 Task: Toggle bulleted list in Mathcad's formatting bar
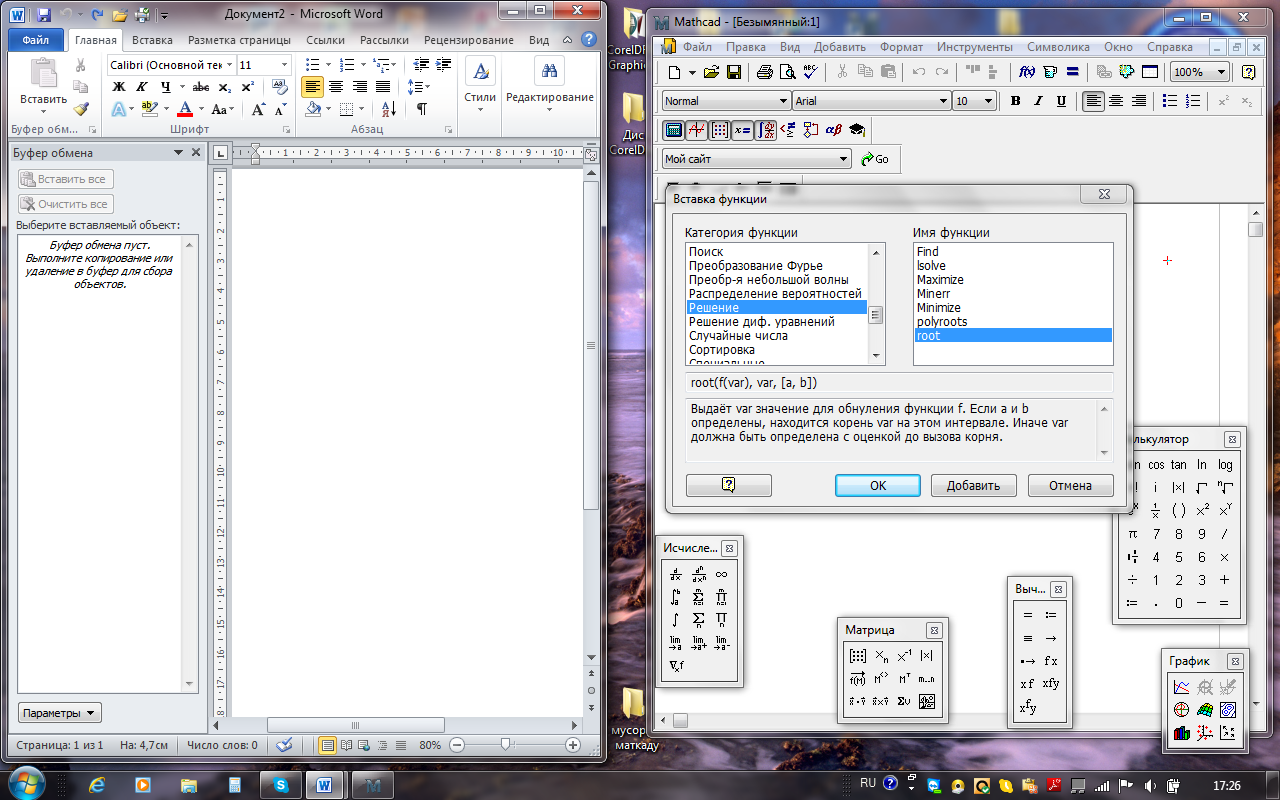(x=1170, y=101)
